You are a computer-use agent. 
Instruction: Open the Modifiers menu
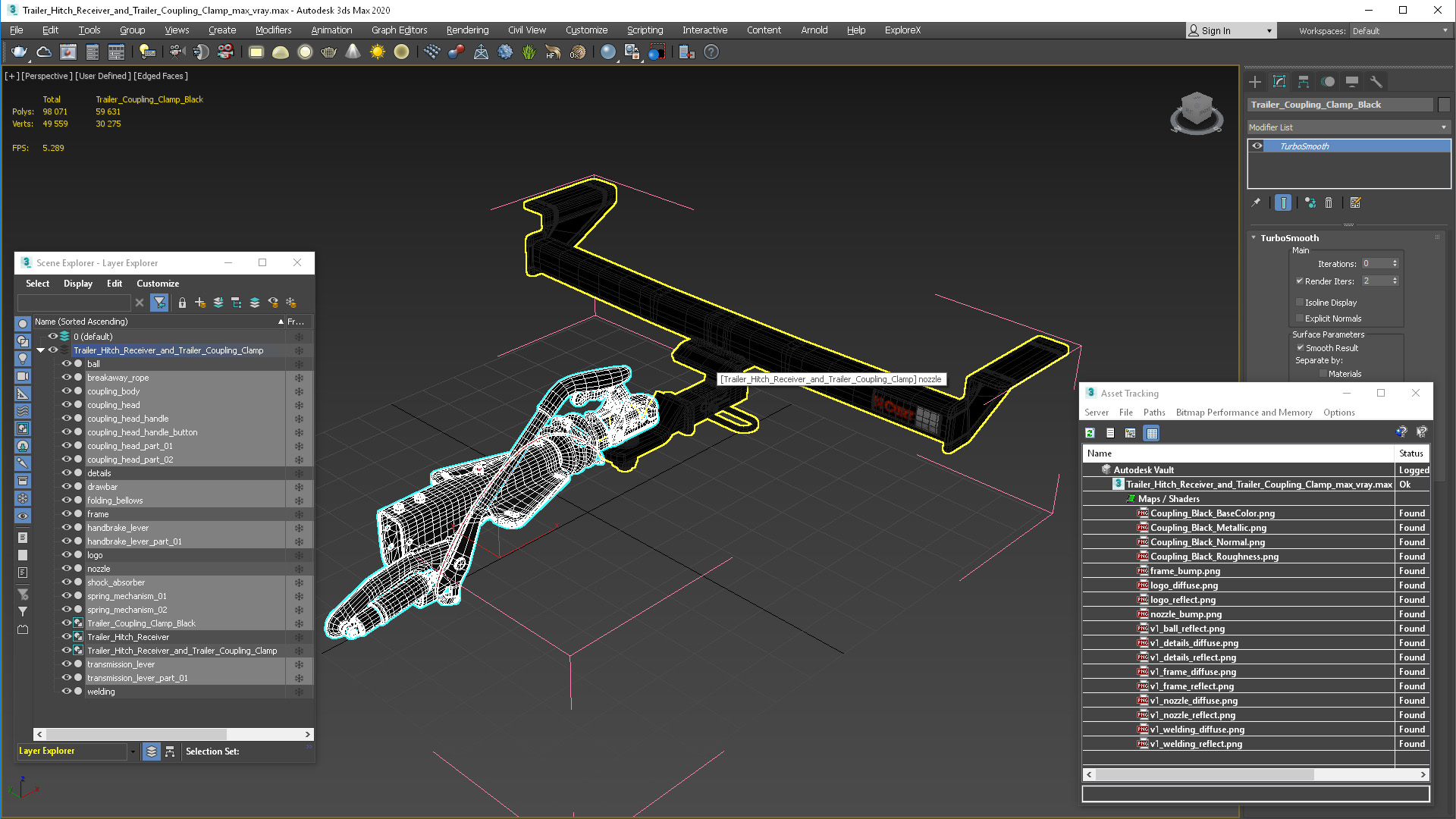click(273, 30)
